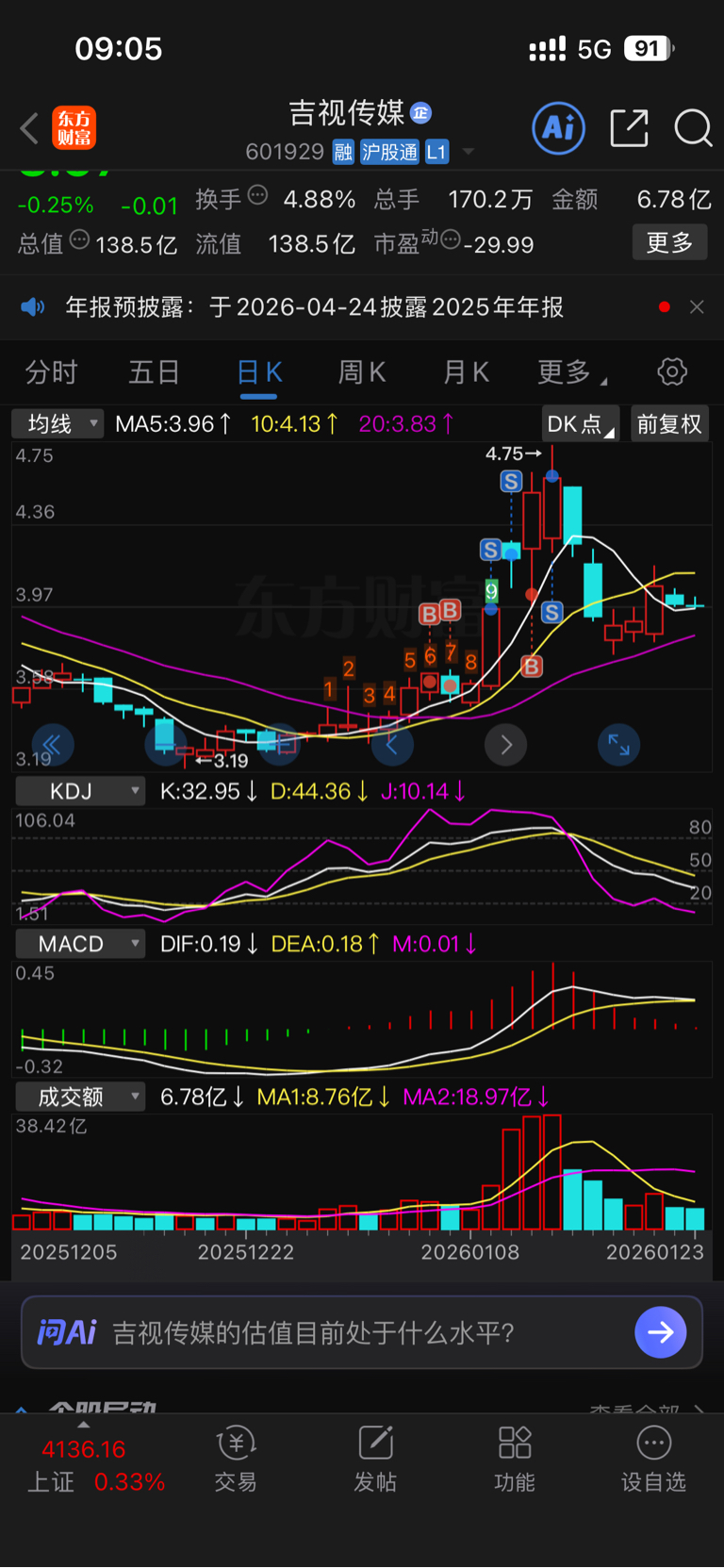Tap 设自选 add to watchlist
Image resolution: width=724 pixels, height=1568 pixels.
(x=653, y=1459)
